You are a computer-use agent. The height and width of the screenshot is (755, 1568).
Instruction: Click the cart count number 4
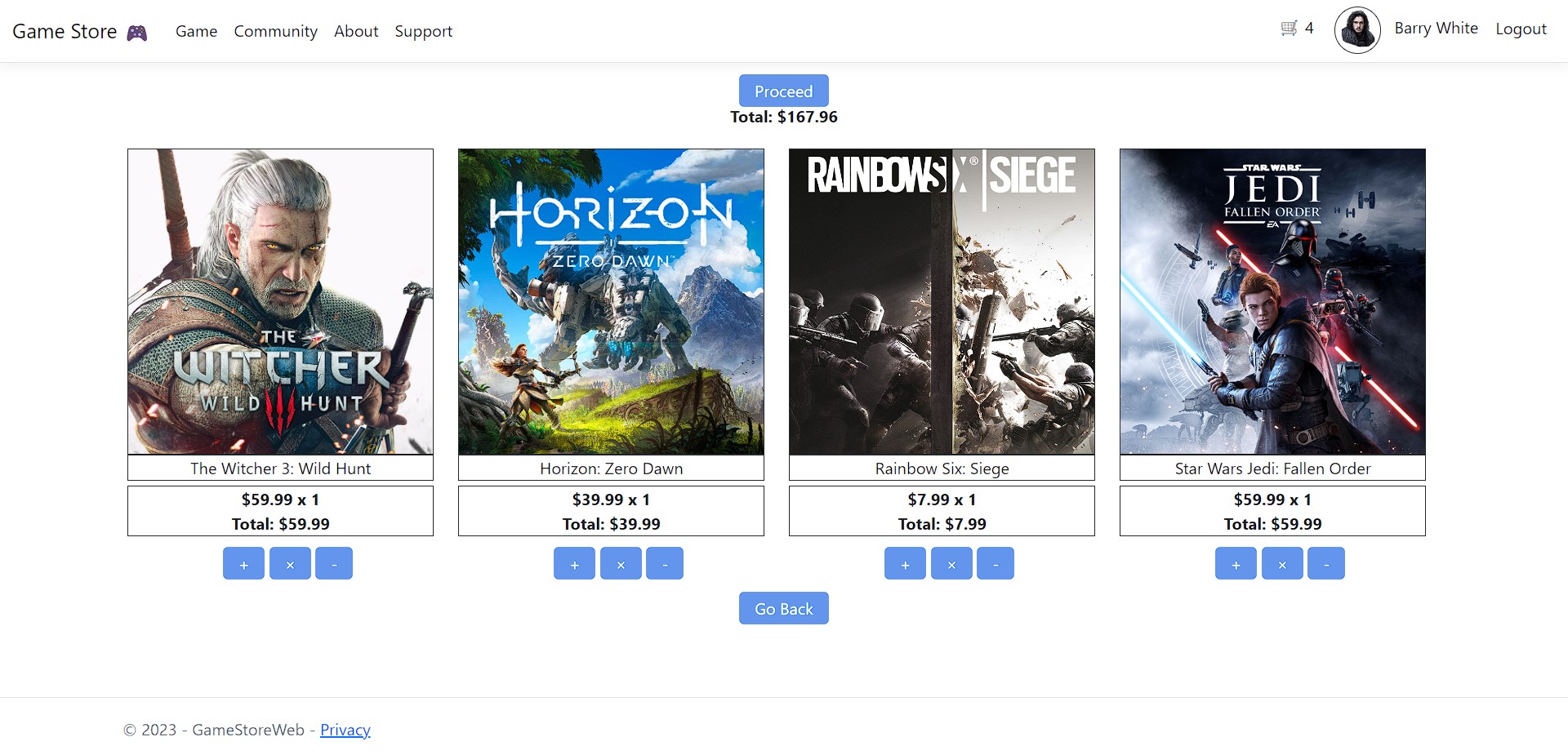click(1309, 28)
